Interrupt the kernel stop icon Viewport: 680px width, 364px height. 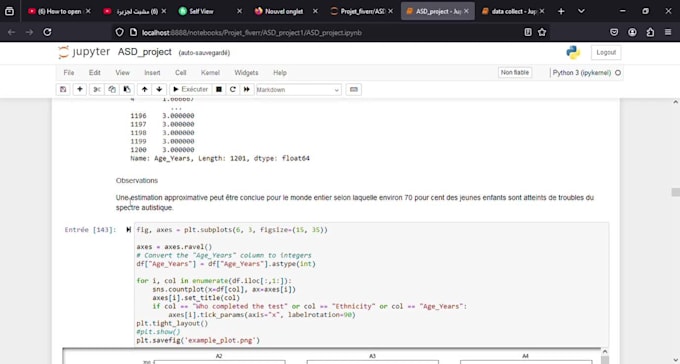click(x=219, y=89)
